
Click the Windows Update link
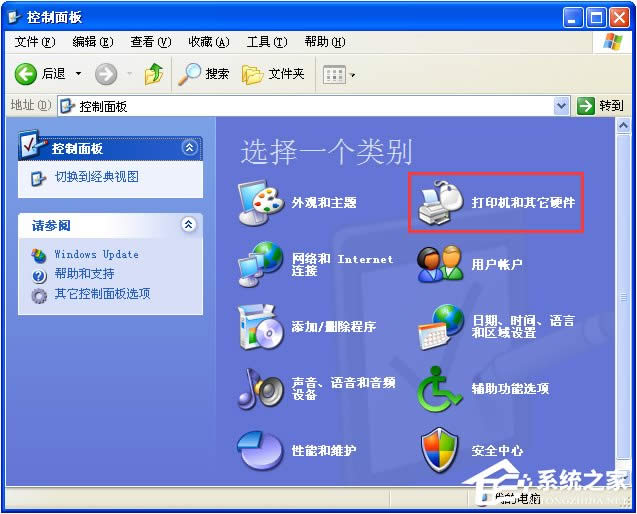[x=96, y=254]
